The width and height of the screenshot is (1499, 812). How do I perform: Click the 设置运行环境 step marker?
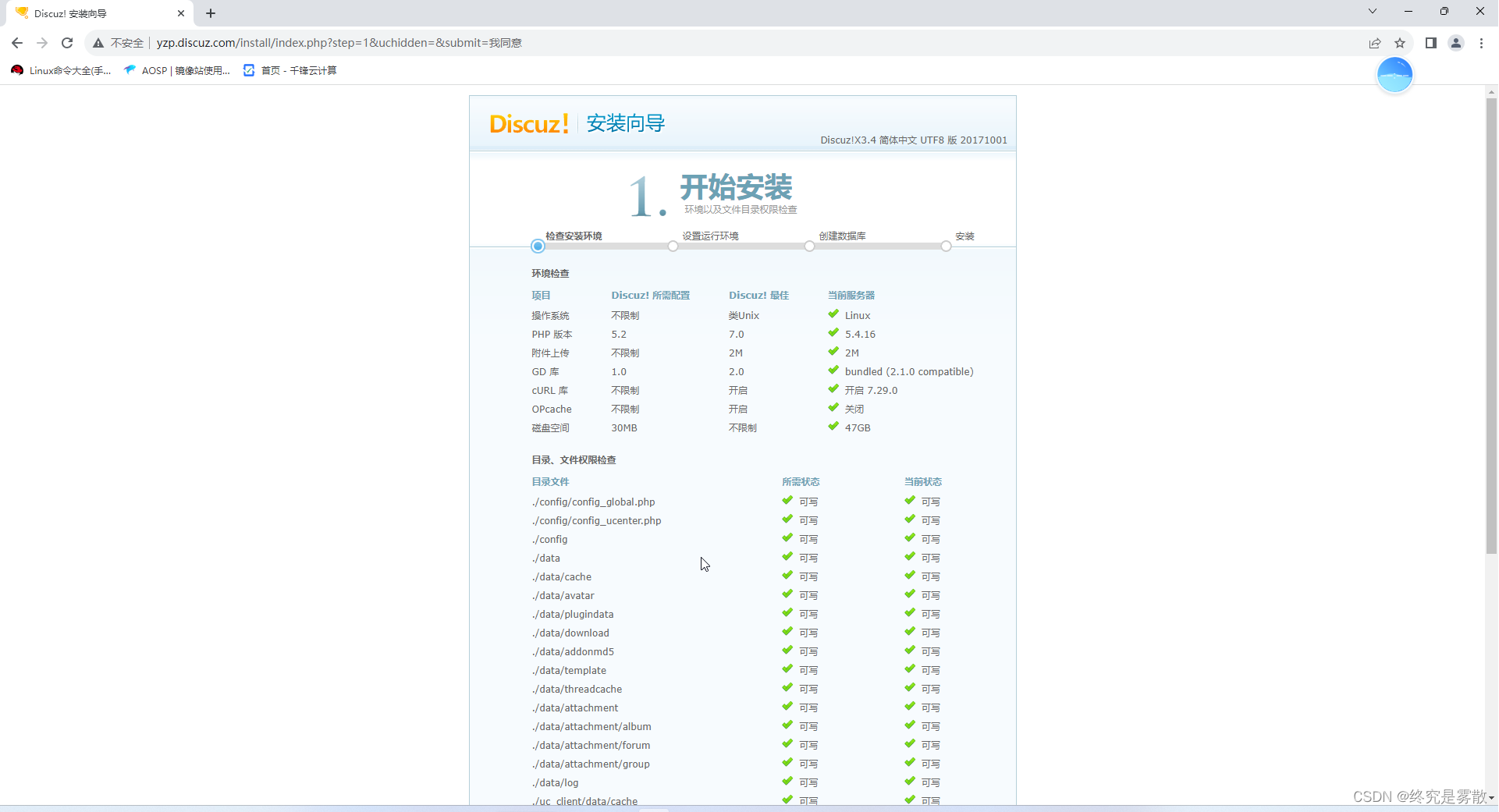point(673,246)
